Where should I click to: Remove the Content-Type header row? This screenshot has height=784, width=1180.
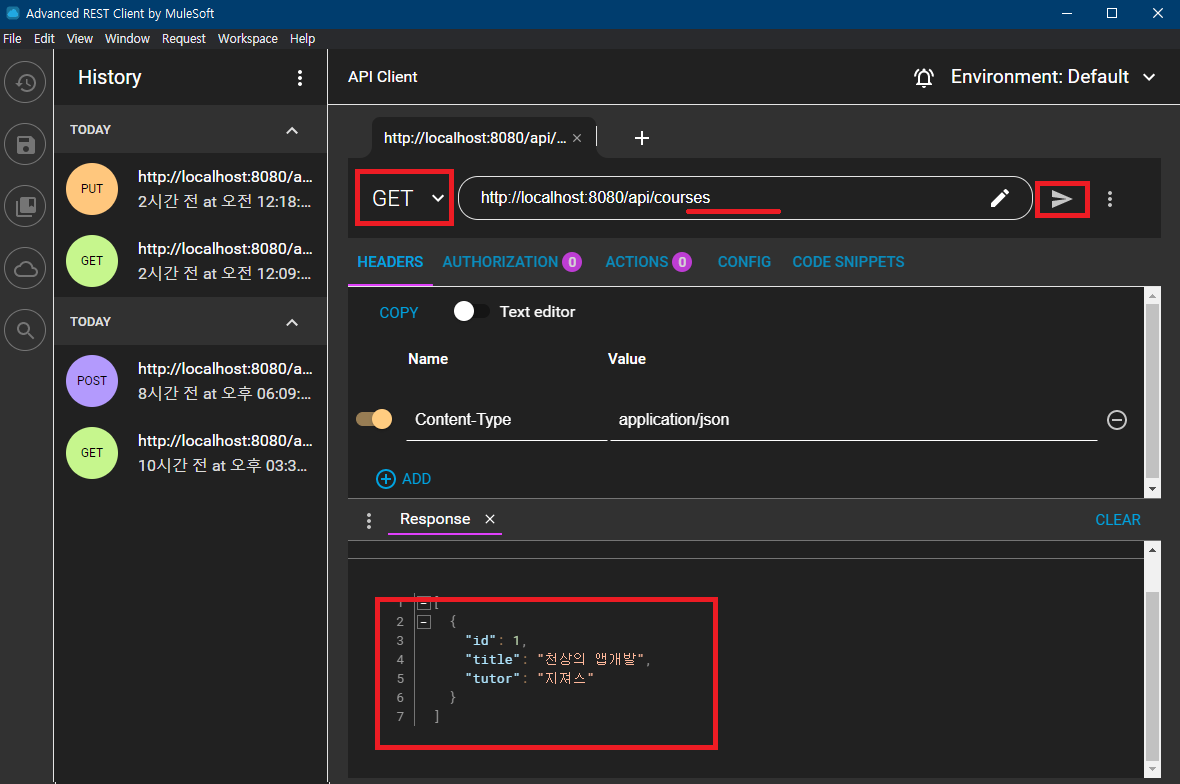tap(1117, 420)
